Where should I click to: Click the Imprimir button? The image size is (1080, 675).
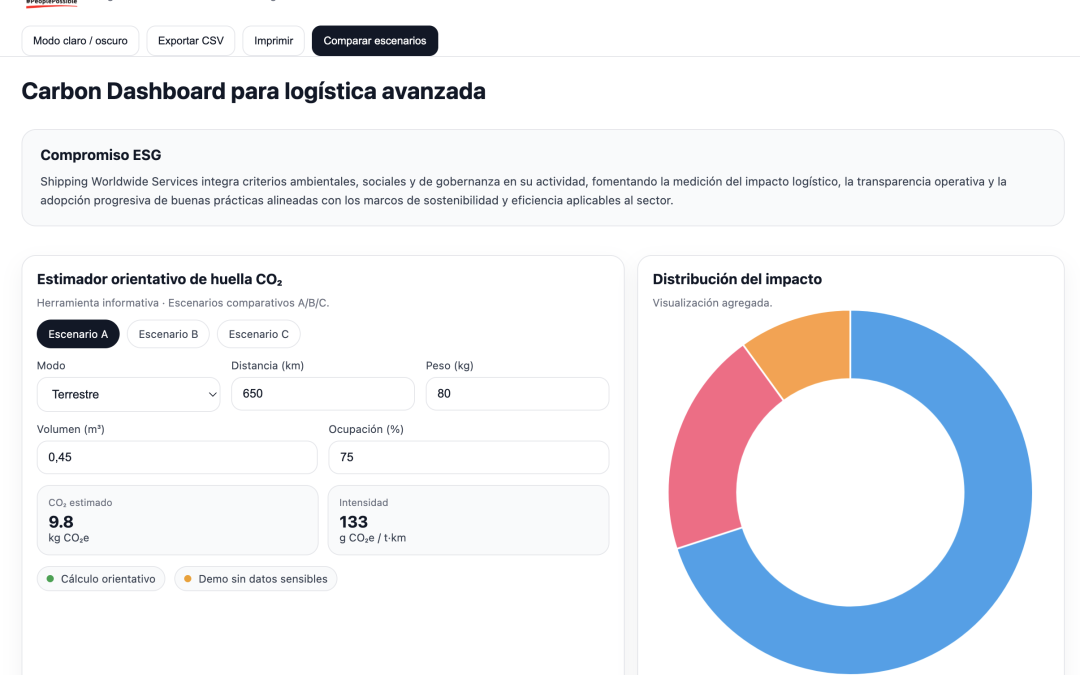[x=273, y=40]
